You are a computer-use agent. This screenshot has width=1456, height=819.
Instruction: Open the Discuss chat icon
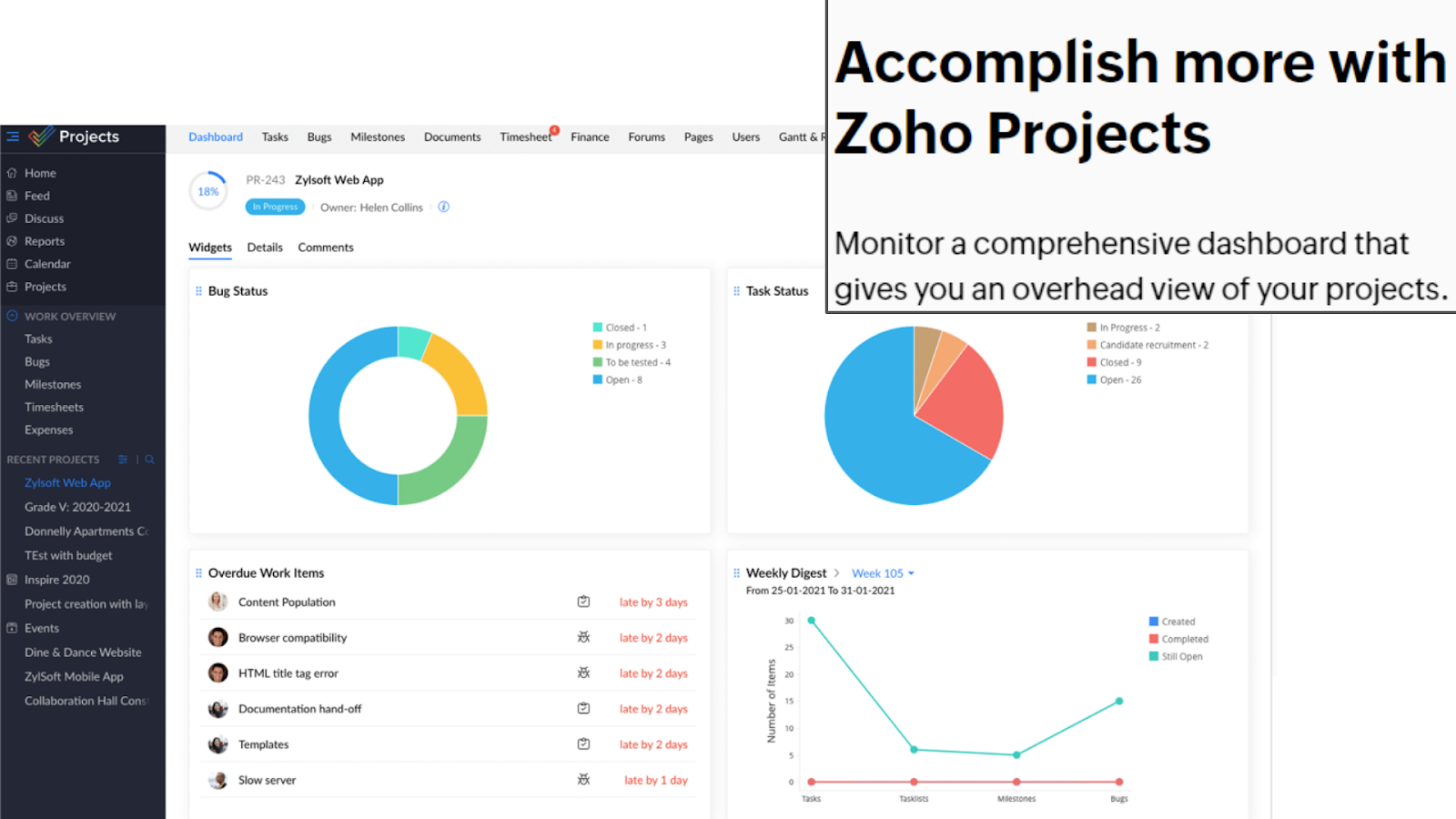[13, 217]
